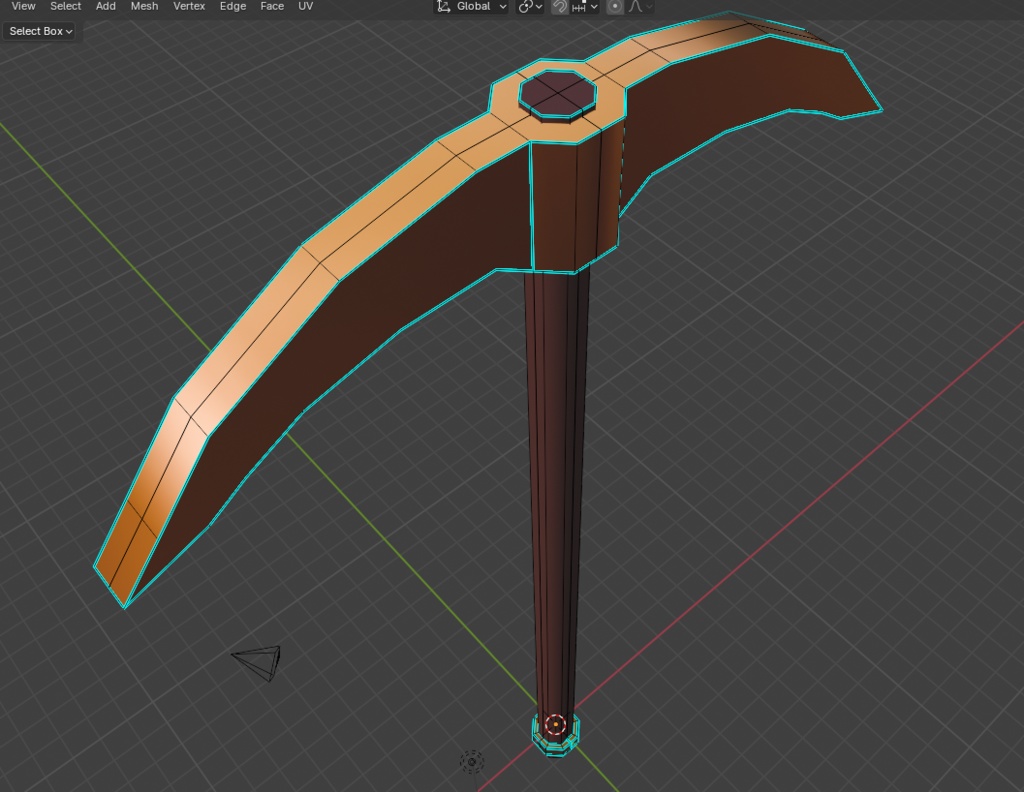
Task: Open the Select menu
Action: click(65, 6)
